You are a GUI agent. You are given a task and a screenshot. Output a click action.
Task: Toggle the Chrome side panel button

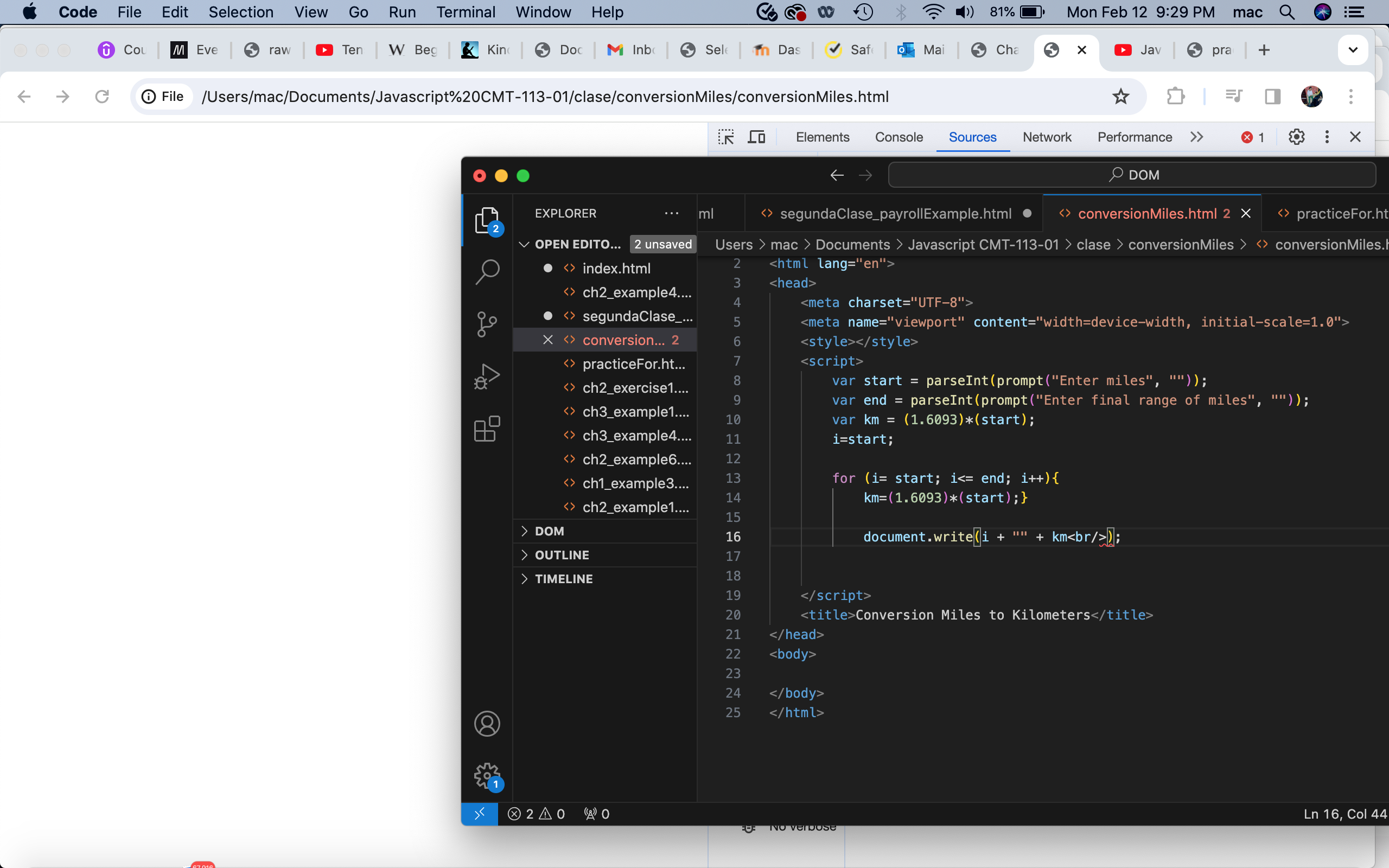[x=1272, y=97]
